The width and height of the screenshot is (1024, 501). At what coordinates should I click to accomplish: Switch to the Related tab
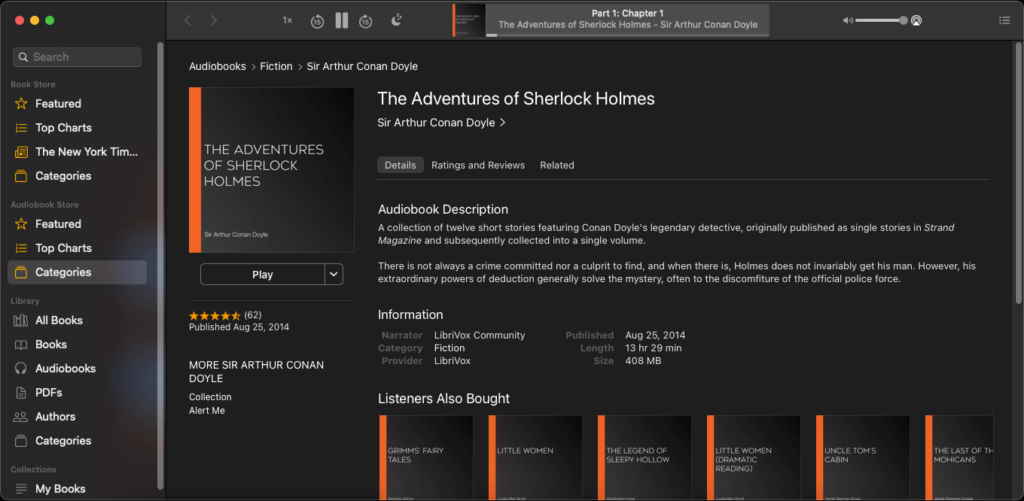(557, 165)
